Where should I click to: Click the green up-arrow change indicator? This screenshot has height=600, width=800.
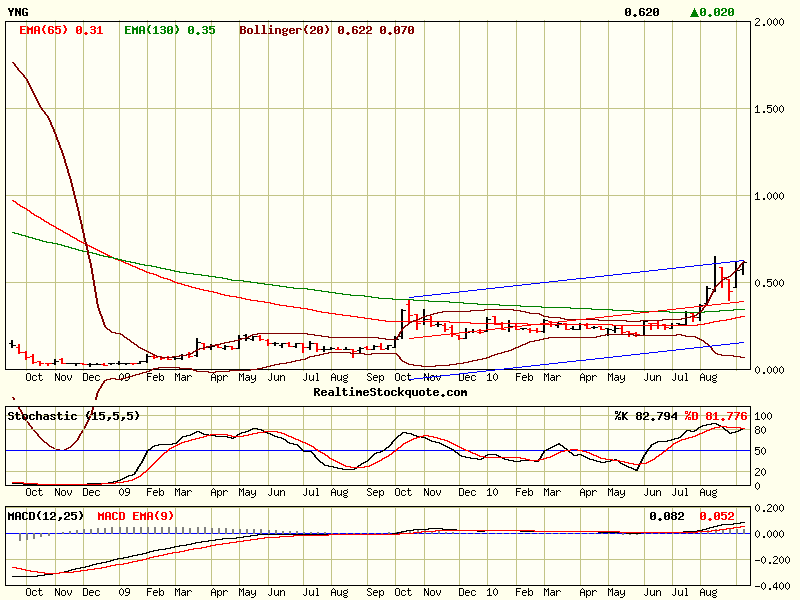696,12
